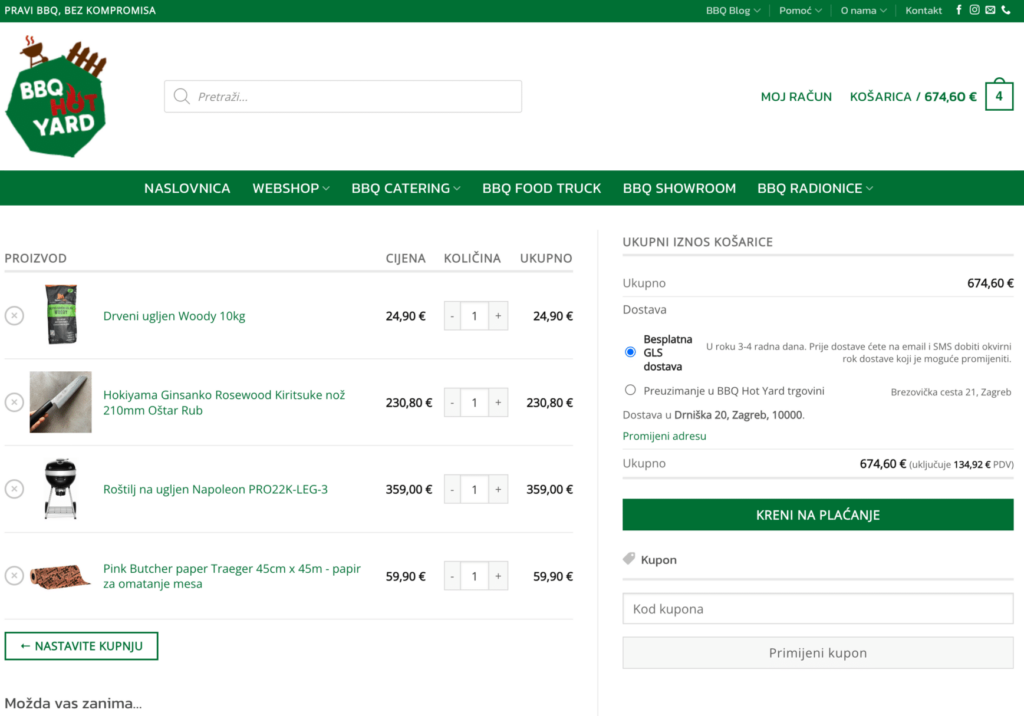Click quantity field for Napoleon grill
This screenshot has height=716, width=1024.
pos(475,490)
